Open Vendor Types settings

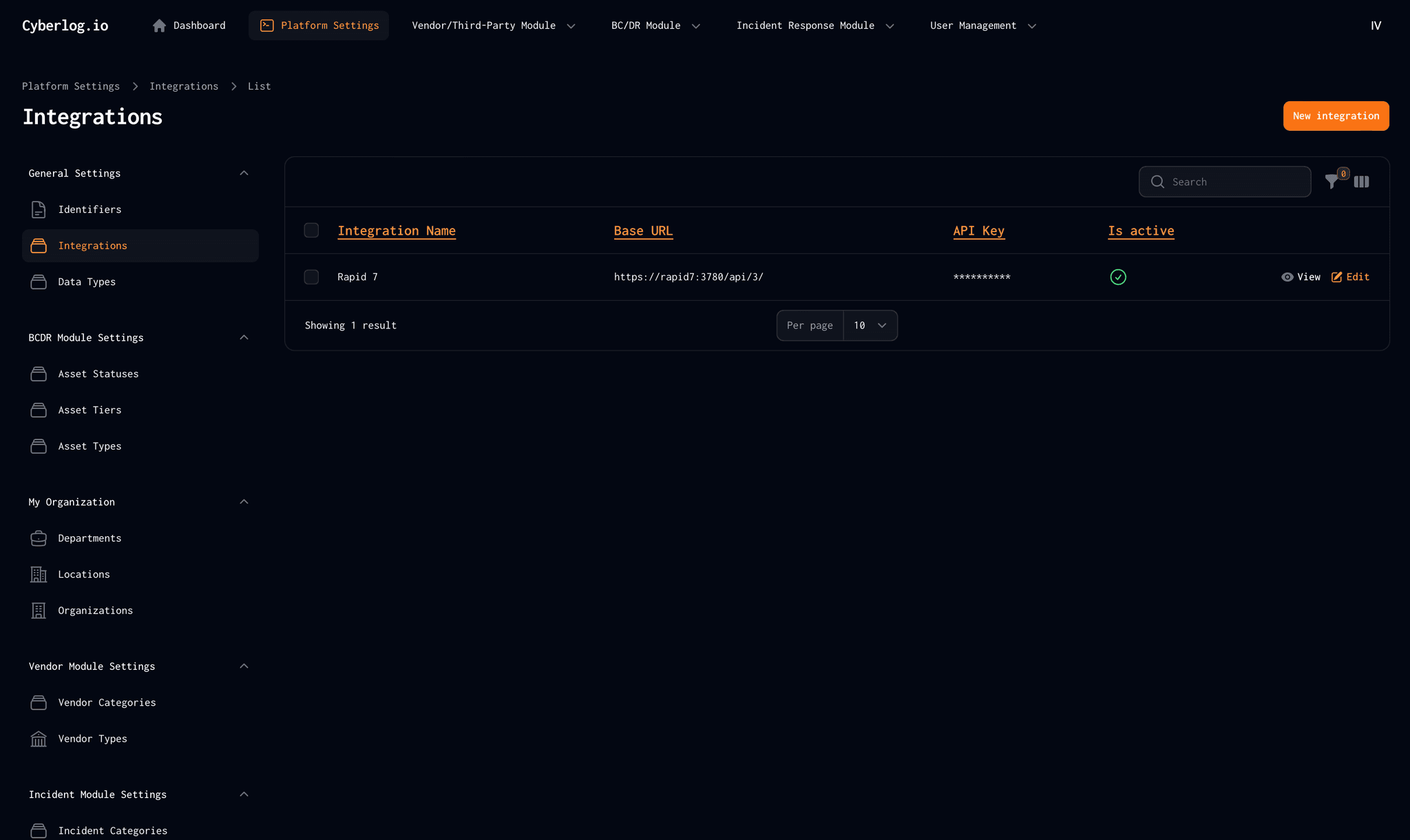92,739
